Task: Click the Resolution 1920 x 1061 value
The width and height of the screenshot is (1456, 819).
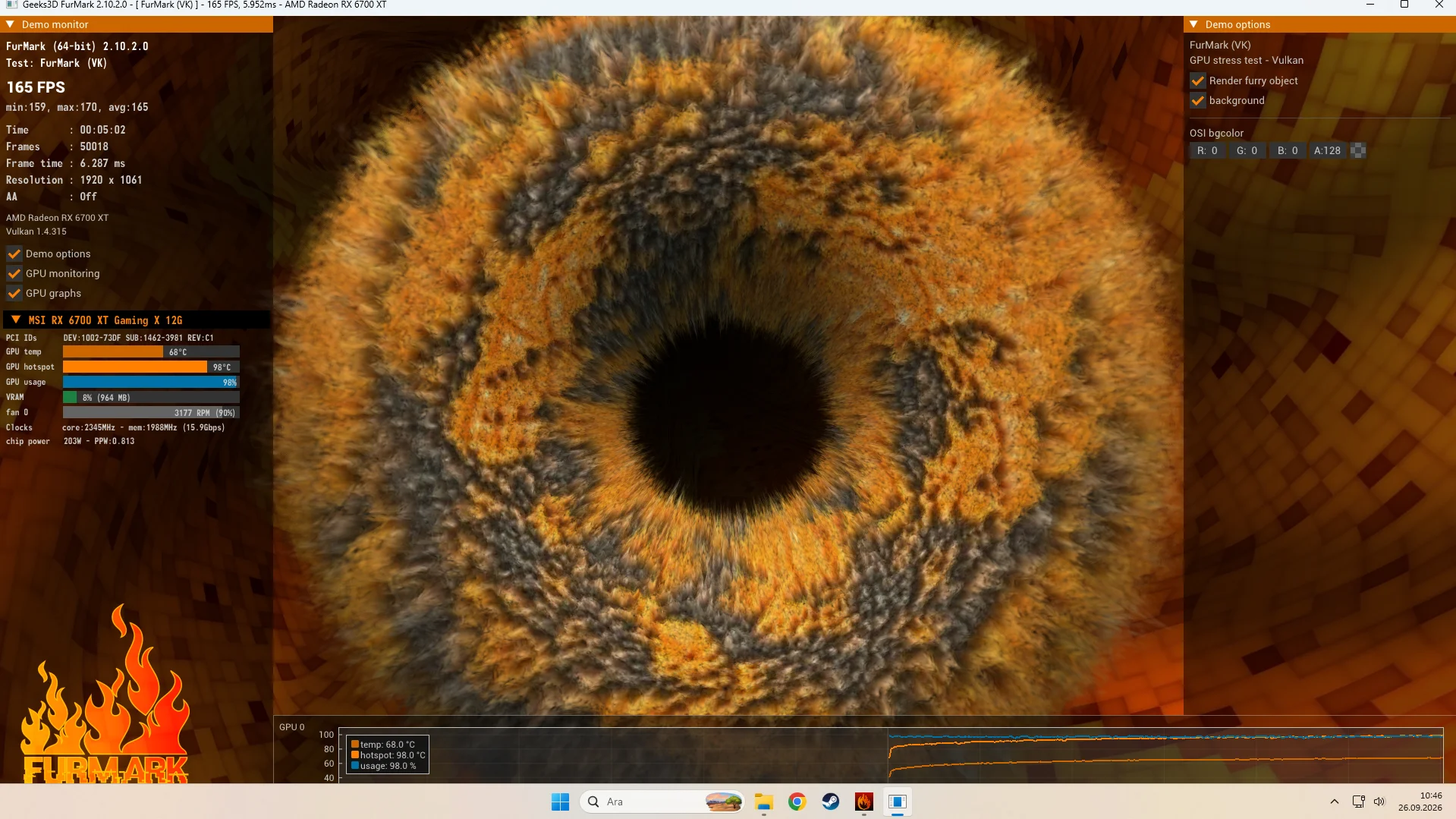Action: click(111, 180)
